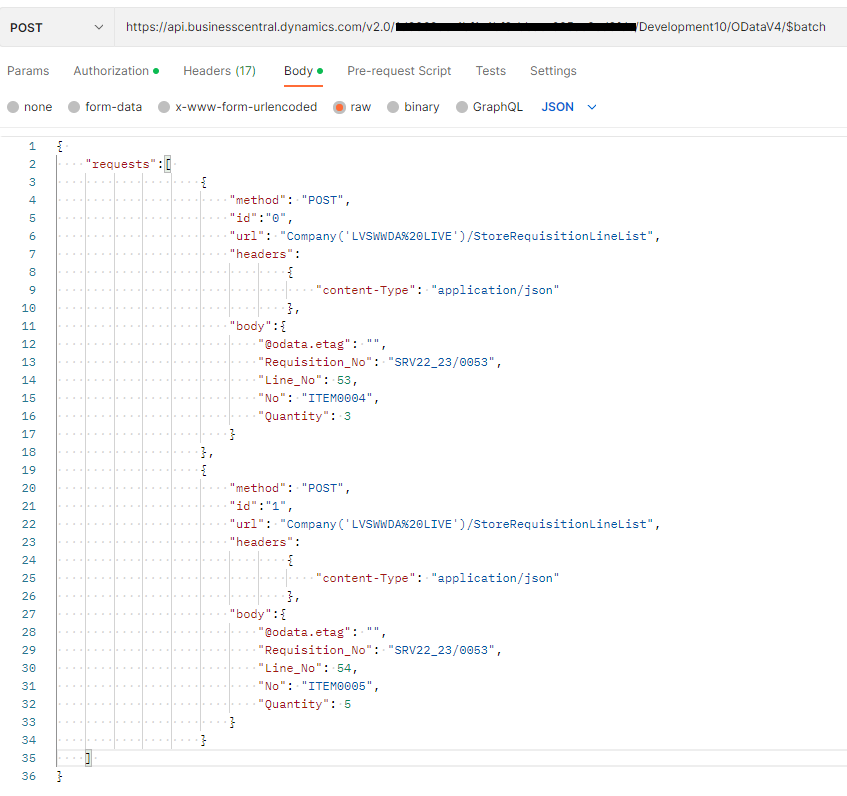Image resolution: width=847 pixels, height=796 pixels.
Task: Open the Authorization tab
Action: (x=116, y=71)
